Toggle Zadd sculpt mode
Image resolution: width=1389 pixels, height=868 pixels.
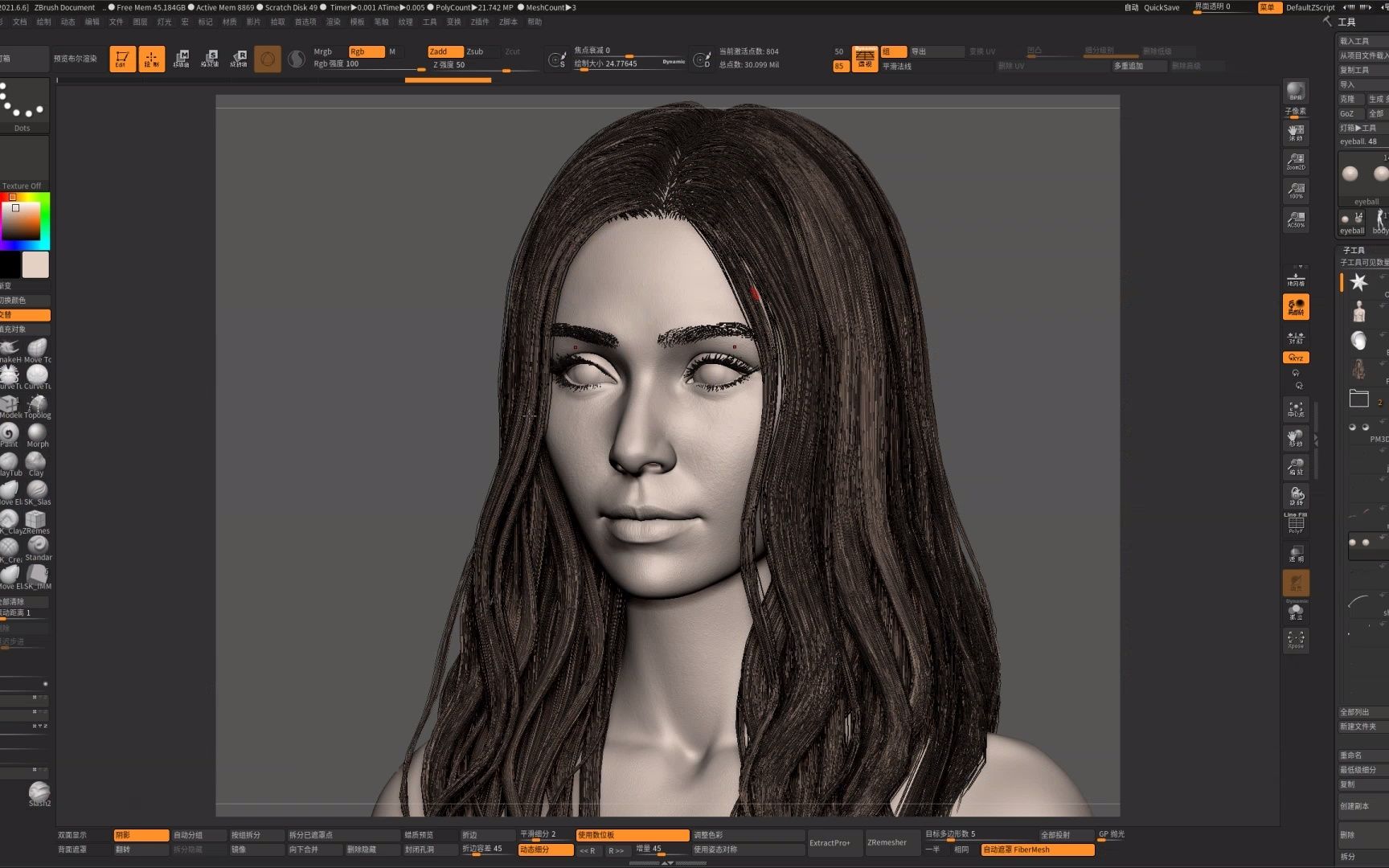tap(445, 51)
